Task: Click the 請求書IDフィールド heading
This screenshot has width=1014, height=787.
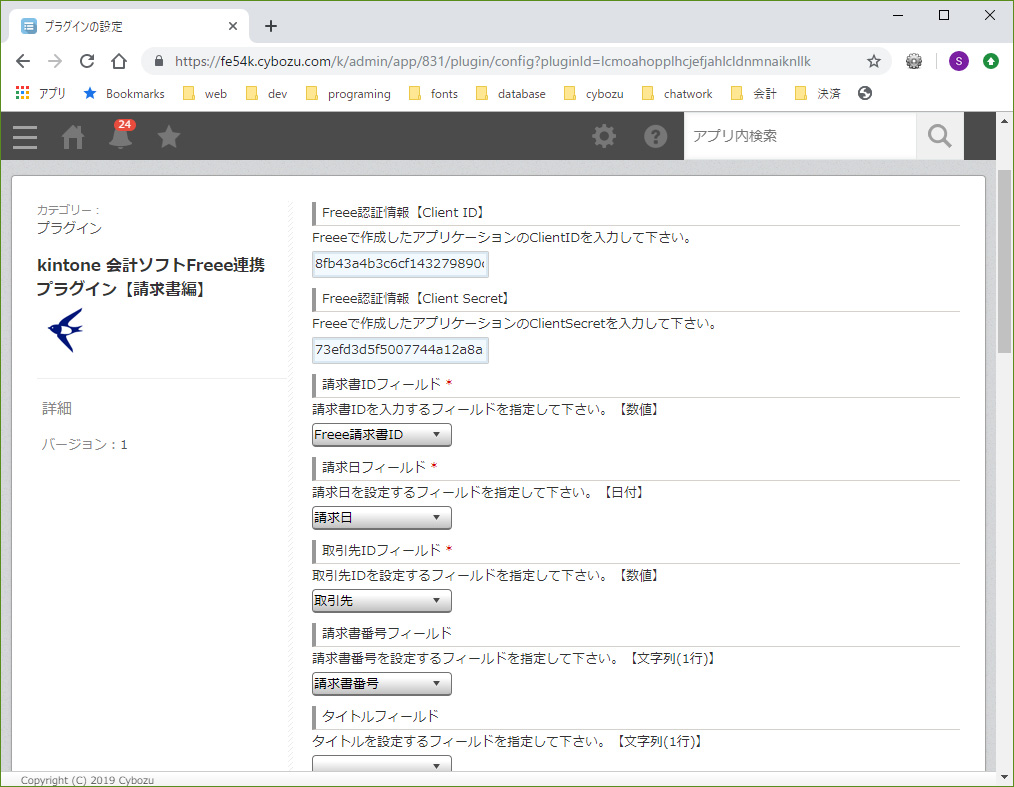Action: click(x=382, y=384)
